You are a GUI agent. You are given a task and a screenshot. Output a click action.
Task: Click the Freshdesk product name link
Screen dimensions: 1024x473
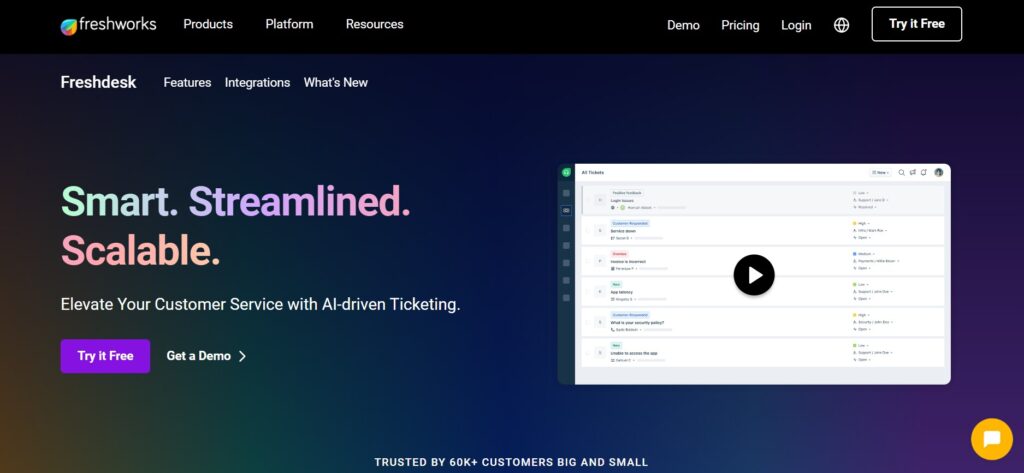tap(99, 82)
